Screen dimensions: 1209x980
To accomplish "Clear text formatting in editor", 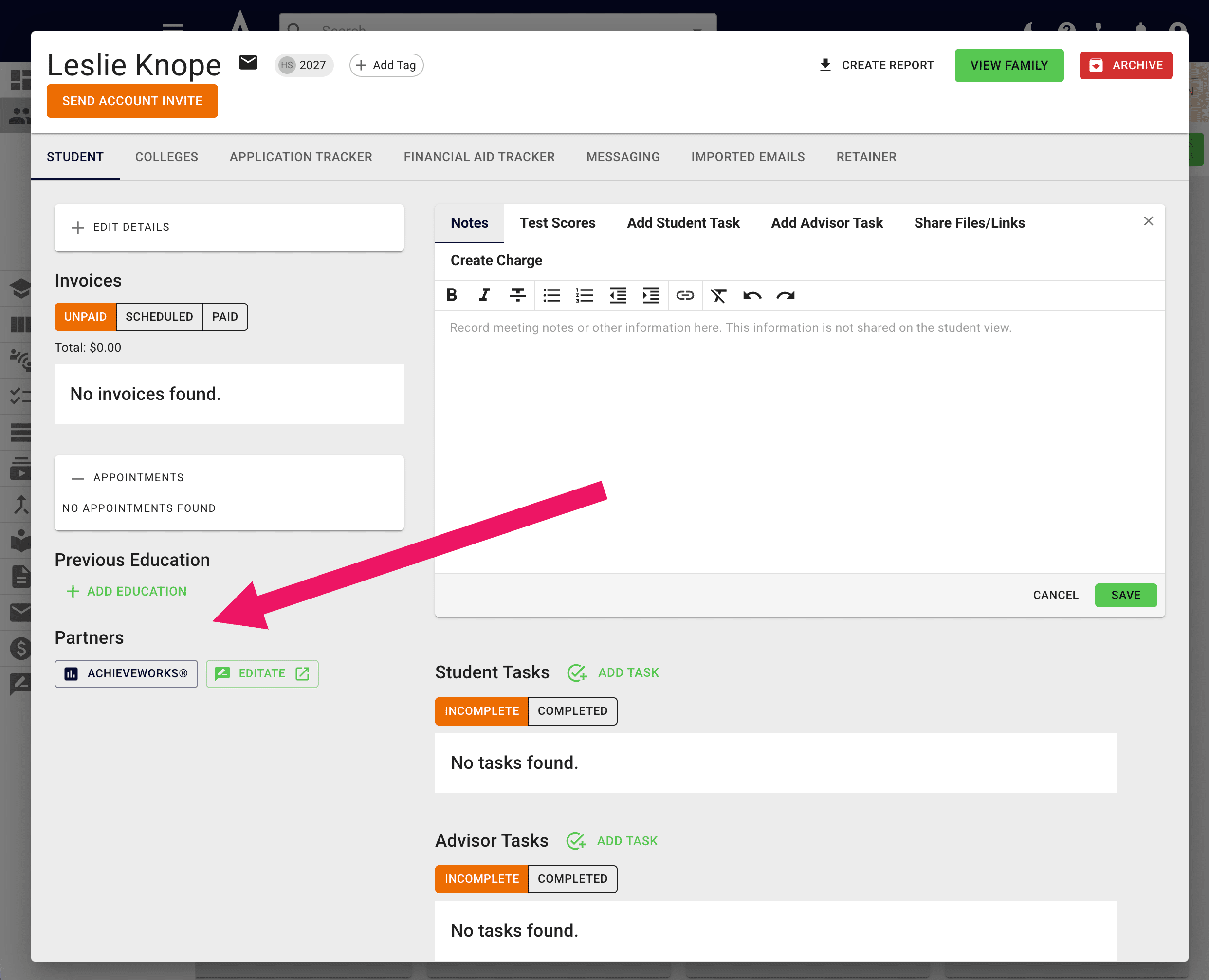I will pos(718,295).
